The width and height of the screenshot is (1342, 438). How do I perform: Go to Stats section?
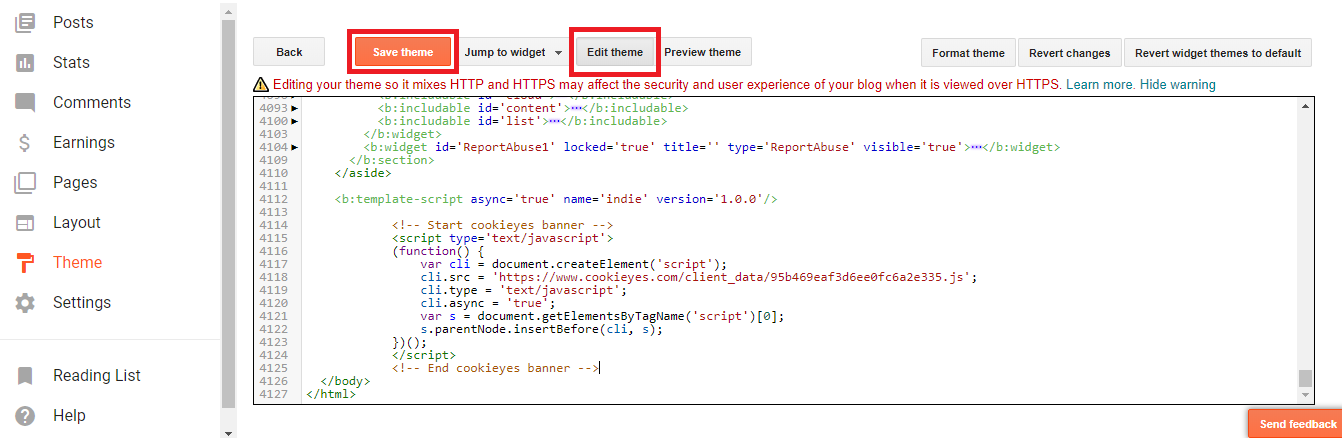tap(71, 62)
